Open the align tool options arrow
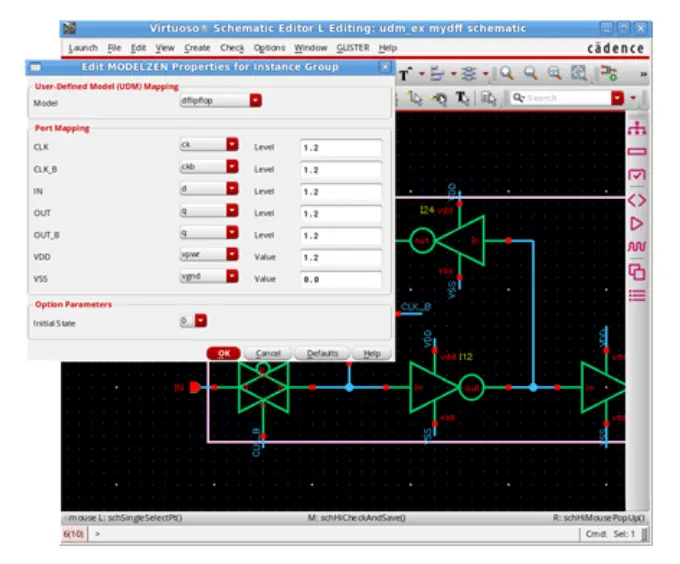680x564 pixels. 454,74
